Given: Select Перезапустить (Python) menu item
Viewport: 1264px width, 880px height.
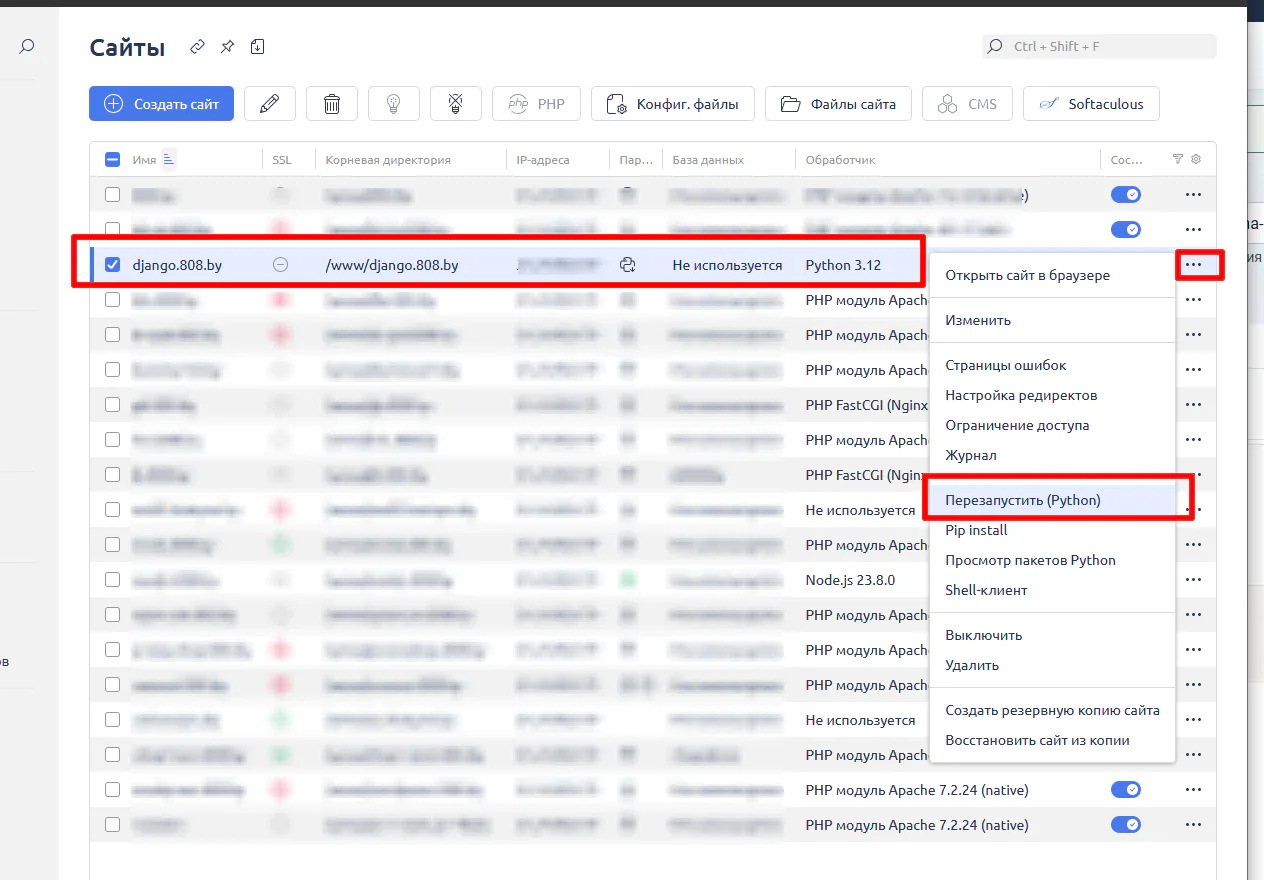Looking at the screenshot, I should click(x=1052, y=500).
